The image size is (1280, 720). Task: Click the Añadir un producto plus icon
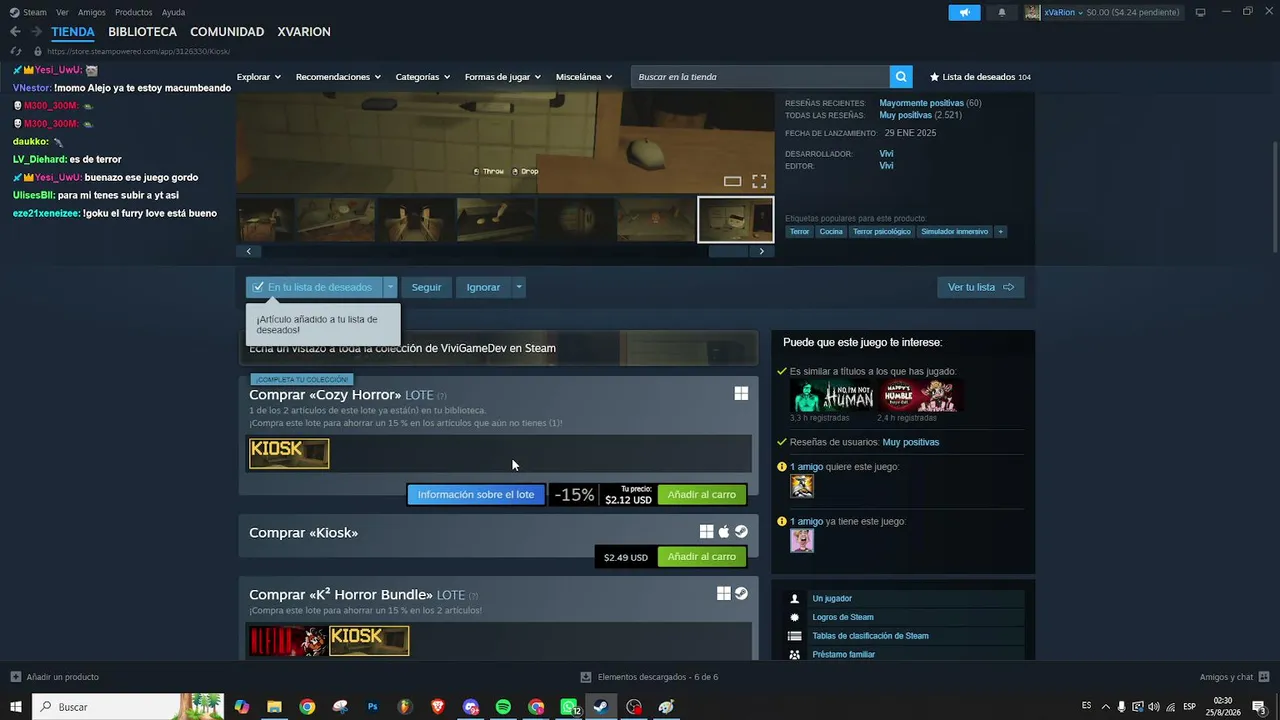tap(15, 677)
